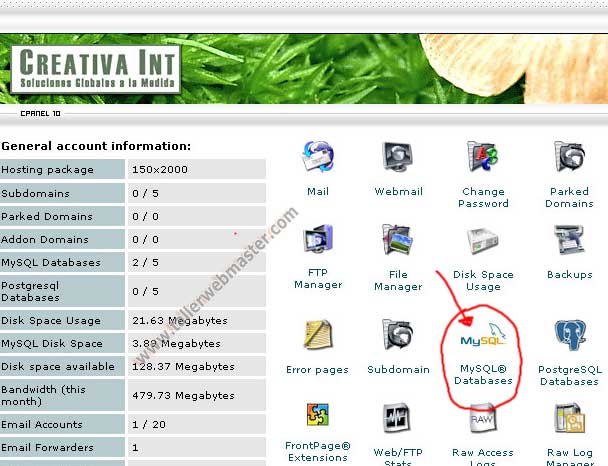The width and height of the screenshot is (608, 466).
Task: Click the MySQL Databases text link
Action: click(x=483, y=375)
